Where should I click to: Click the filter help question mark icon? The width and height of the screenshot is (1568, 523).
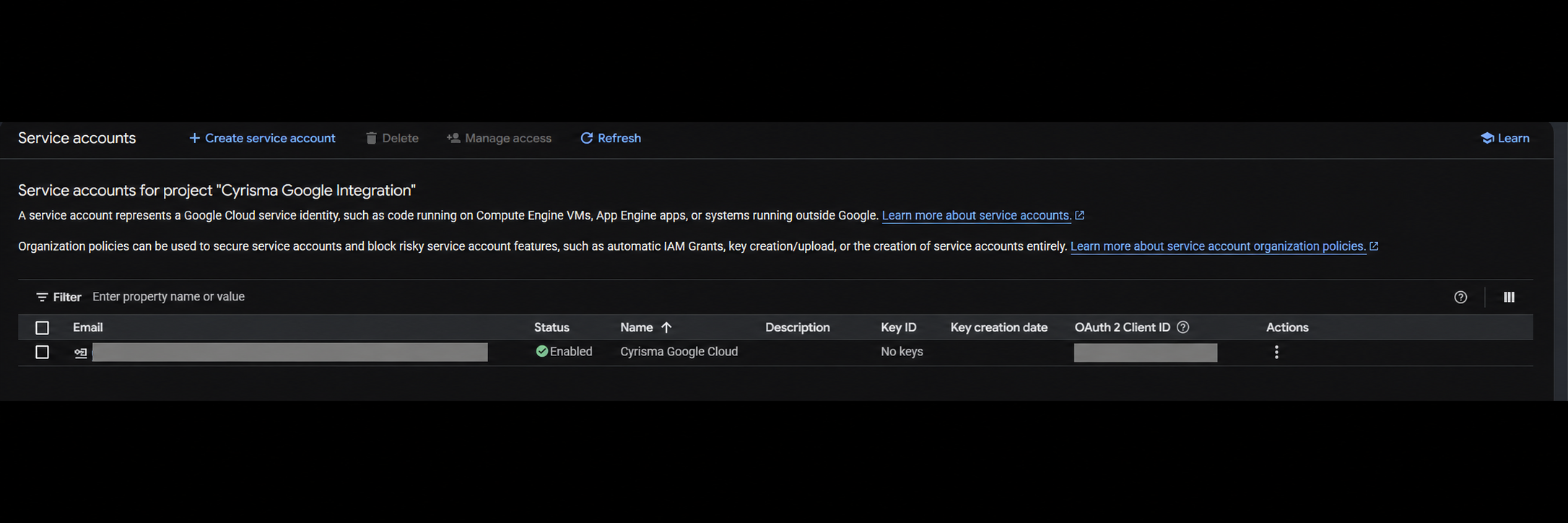click(x=1460, y=297)
